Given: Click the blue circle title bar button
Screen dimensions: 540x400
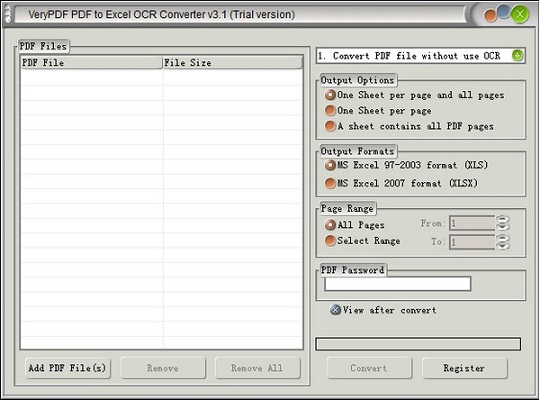Looking at the screenshot, I should 503,12.
